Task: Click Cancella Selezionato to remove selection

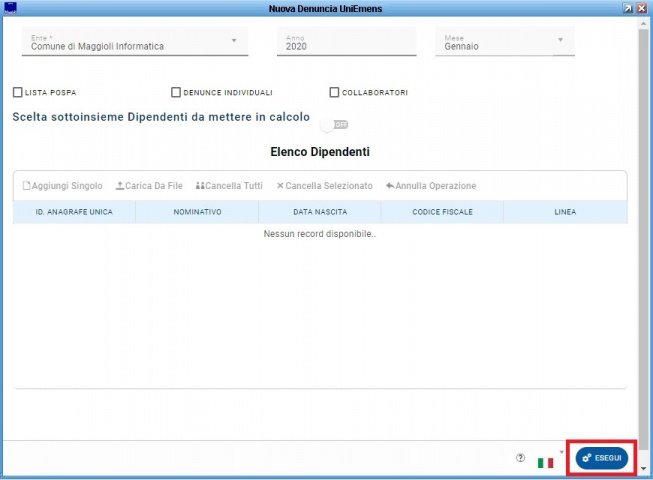Action: click(324, 186)
